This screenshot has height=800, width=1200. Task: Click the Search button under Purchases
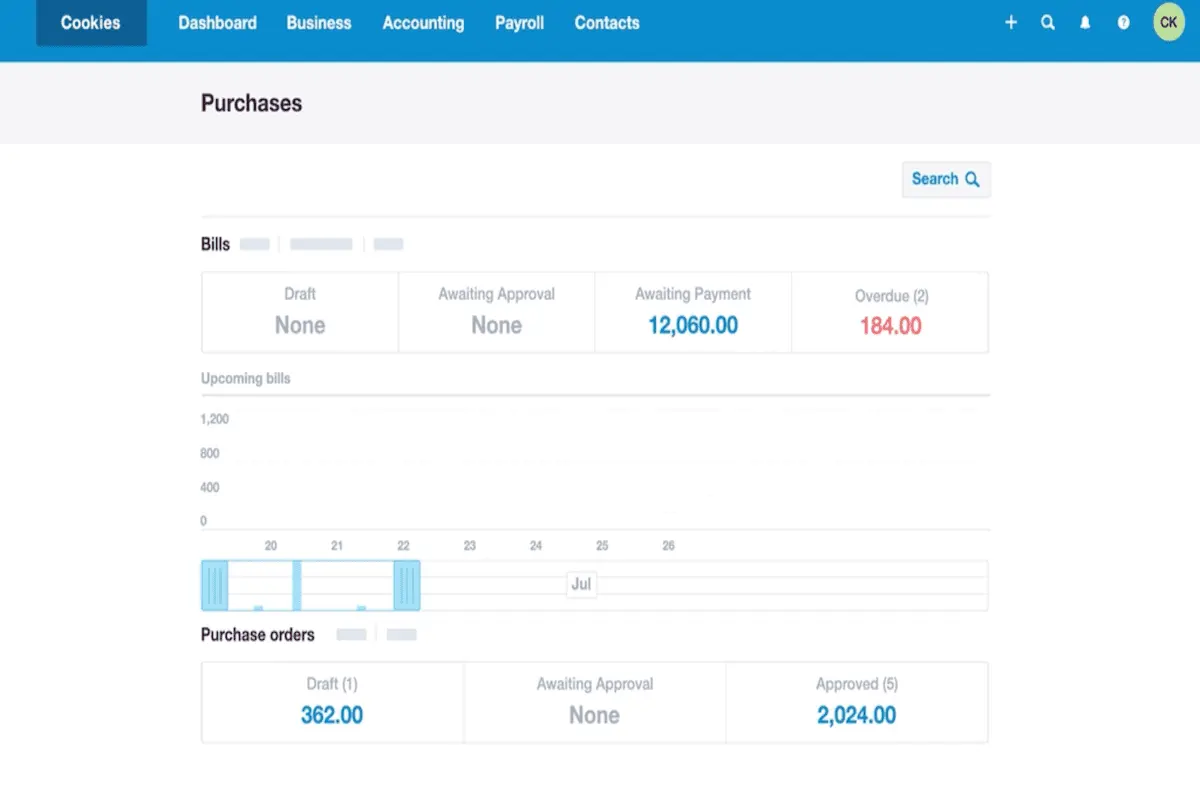click(x=946, y=179)
